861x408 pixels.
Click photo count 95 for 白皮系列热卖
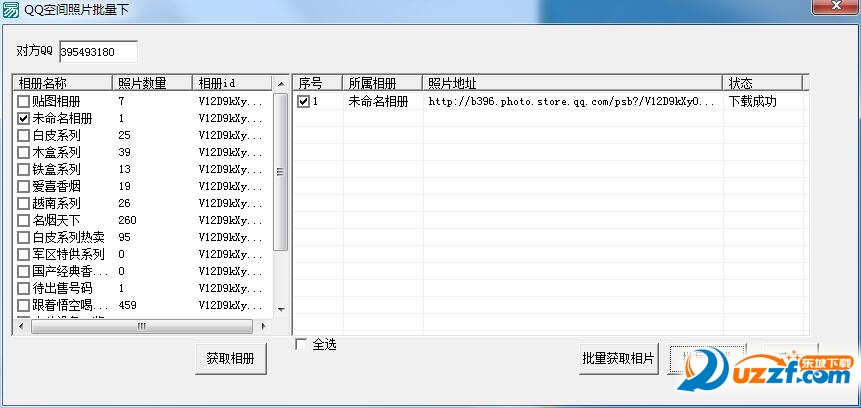124,238
